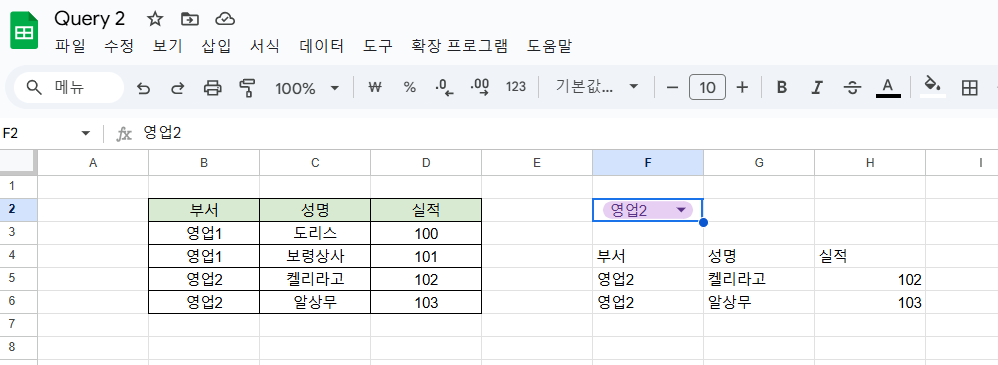This screenshot has width=998, height=365.
Task: Select the cell with value 100
Action: (x=426, y=233)
